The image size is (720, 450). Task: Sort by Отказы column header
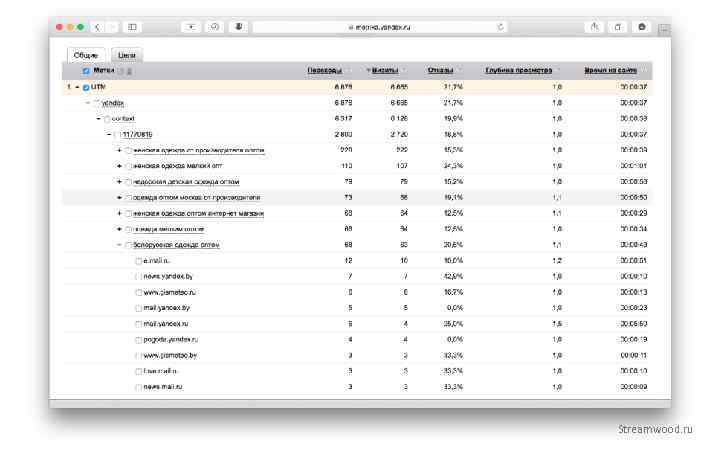440,71
